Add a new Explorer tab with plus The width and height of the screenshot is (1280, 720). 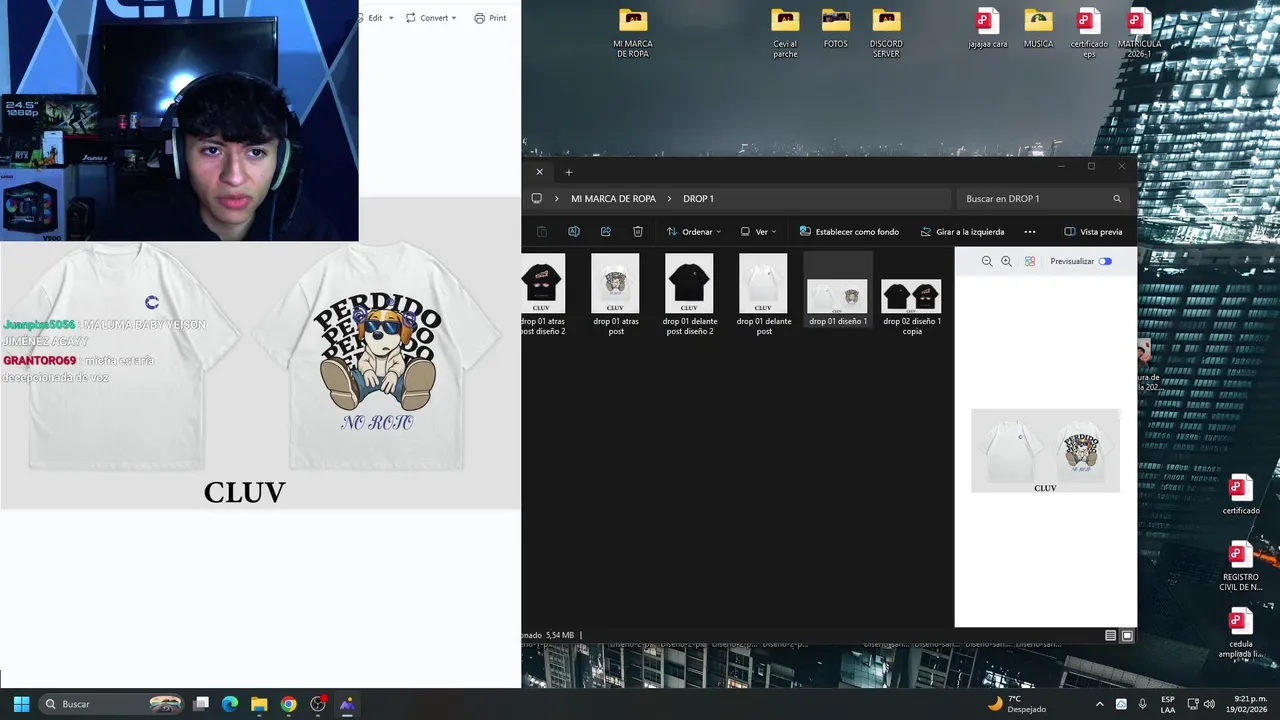[569, 172]
